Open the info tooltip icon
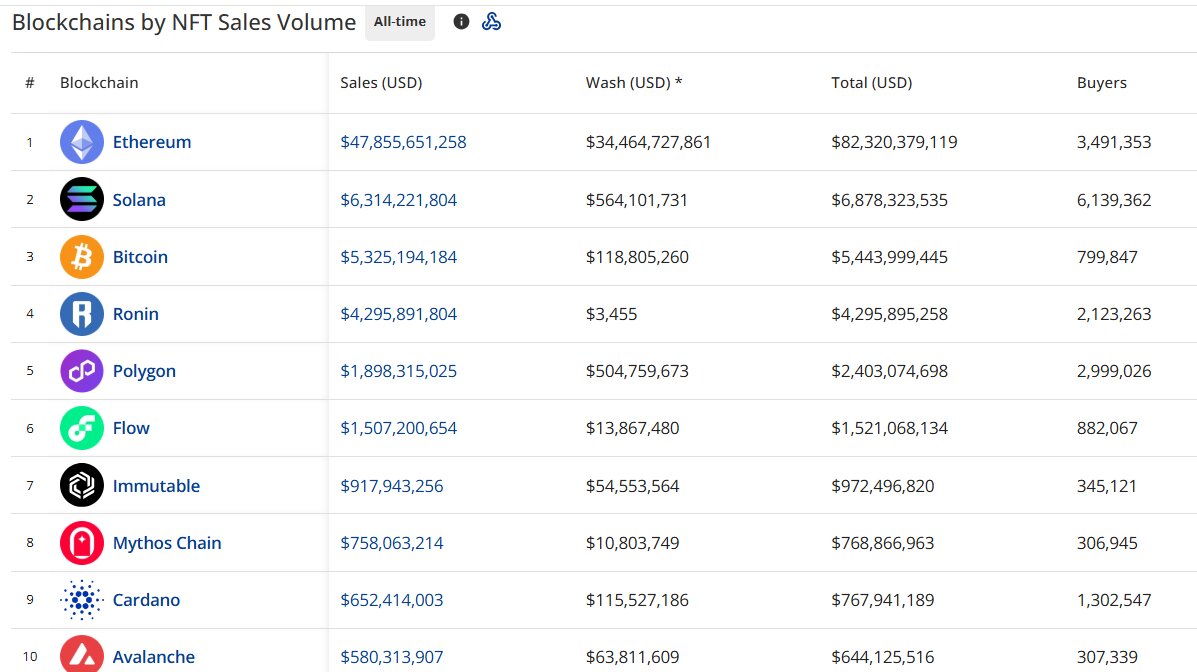 point(460,20)
